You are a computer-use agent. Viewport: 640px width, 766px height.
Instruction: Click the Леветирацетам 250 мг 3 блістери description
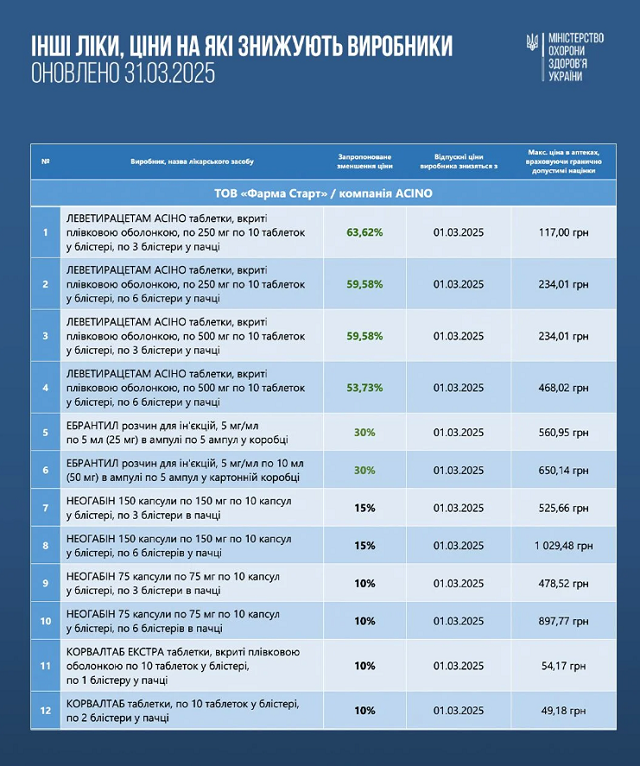(186, 233)
